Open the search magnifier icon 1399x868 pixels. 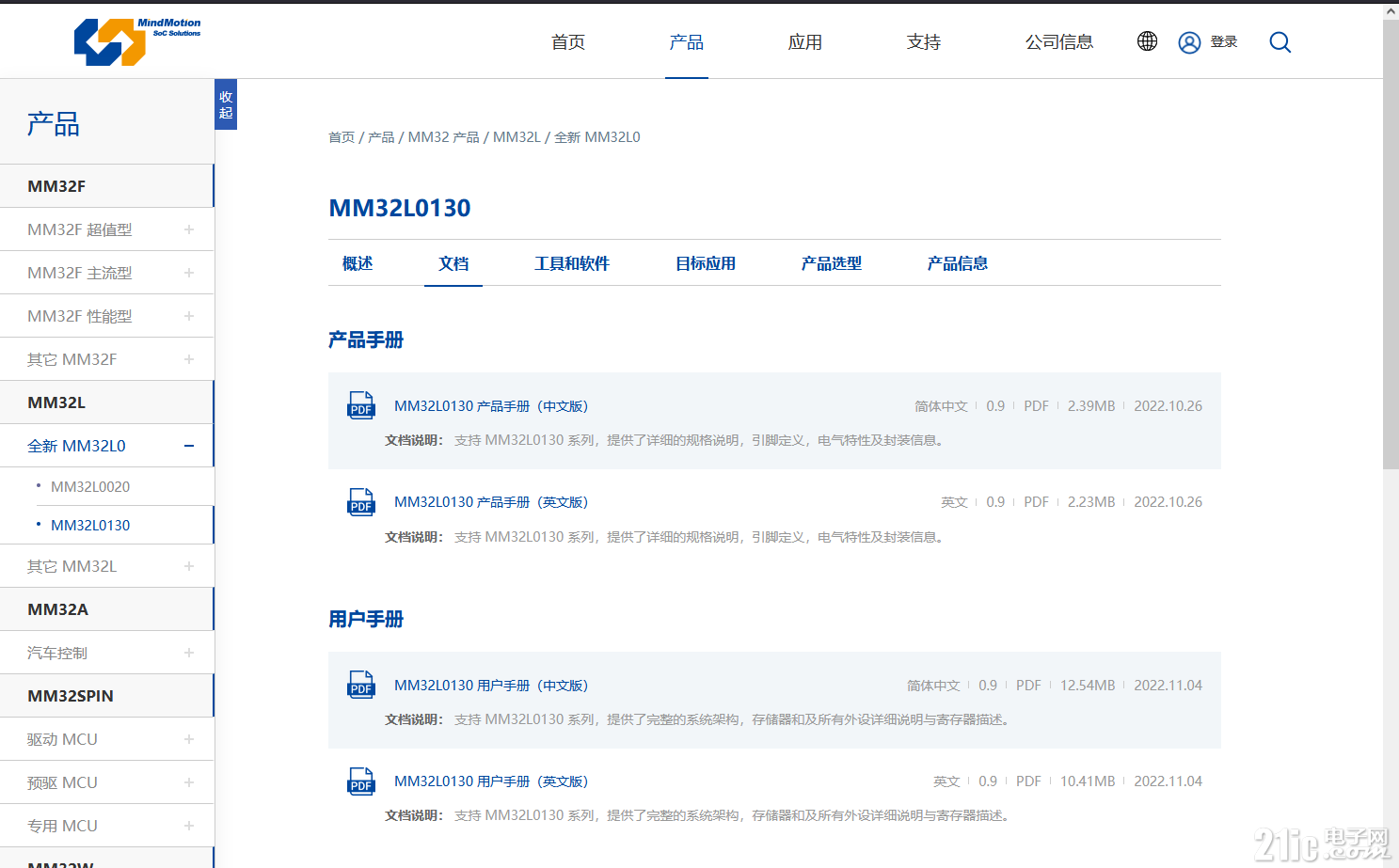1280,42
